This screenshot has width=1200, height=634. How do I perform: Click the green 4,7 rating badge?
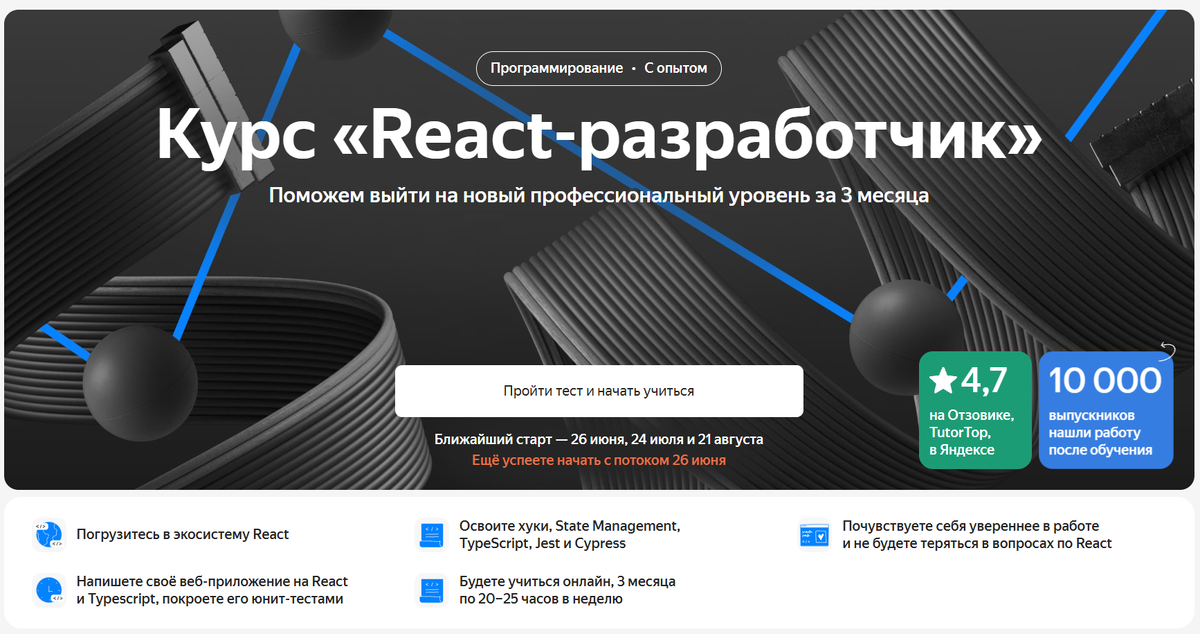(x=975, y=410)
